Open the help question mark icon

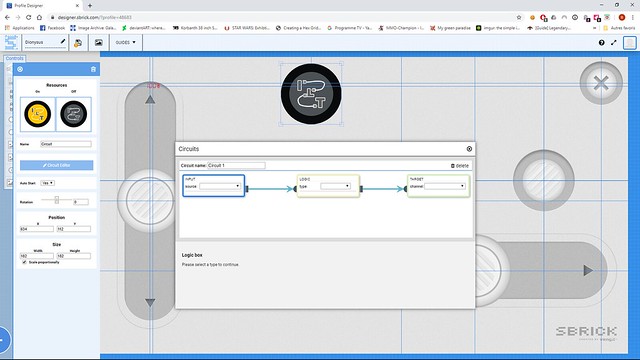tap(602, 42)
